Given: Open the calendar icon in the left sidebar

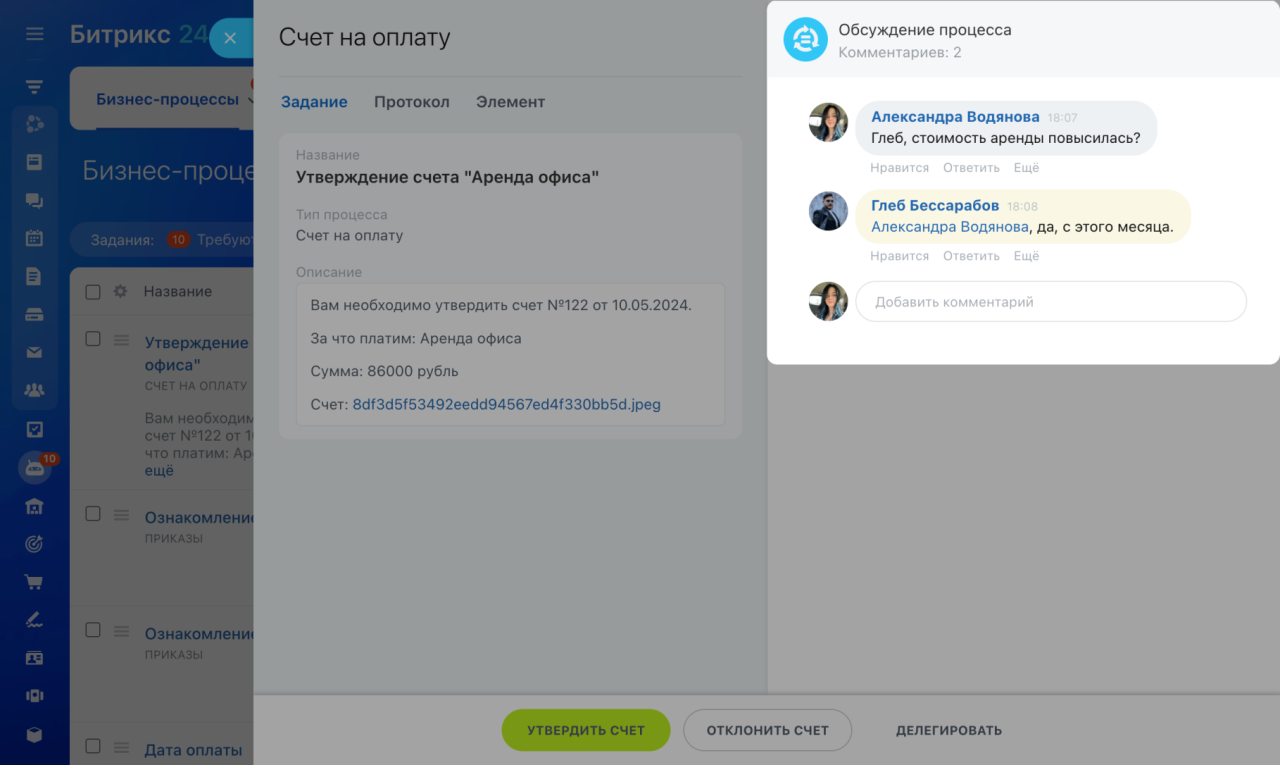Looking at the screenshot, I should click(35, 238).
